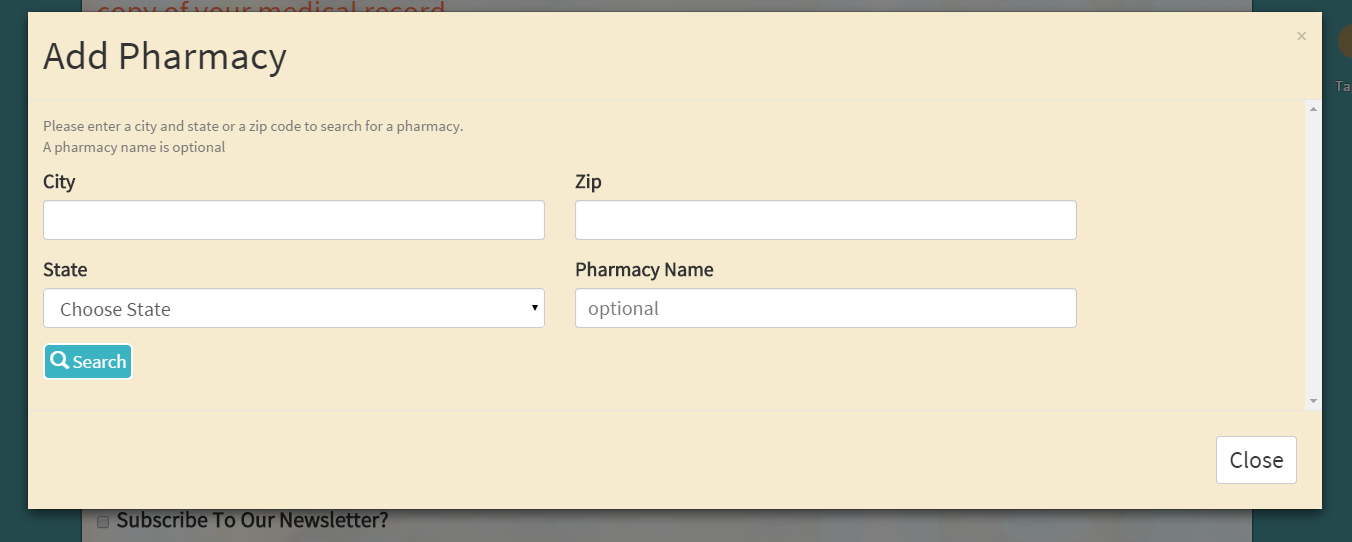This screenshot has width=1352, height=542.
Task: Open the Choose State dropdown
Action: pyautogui.click(x=294, y=309)
